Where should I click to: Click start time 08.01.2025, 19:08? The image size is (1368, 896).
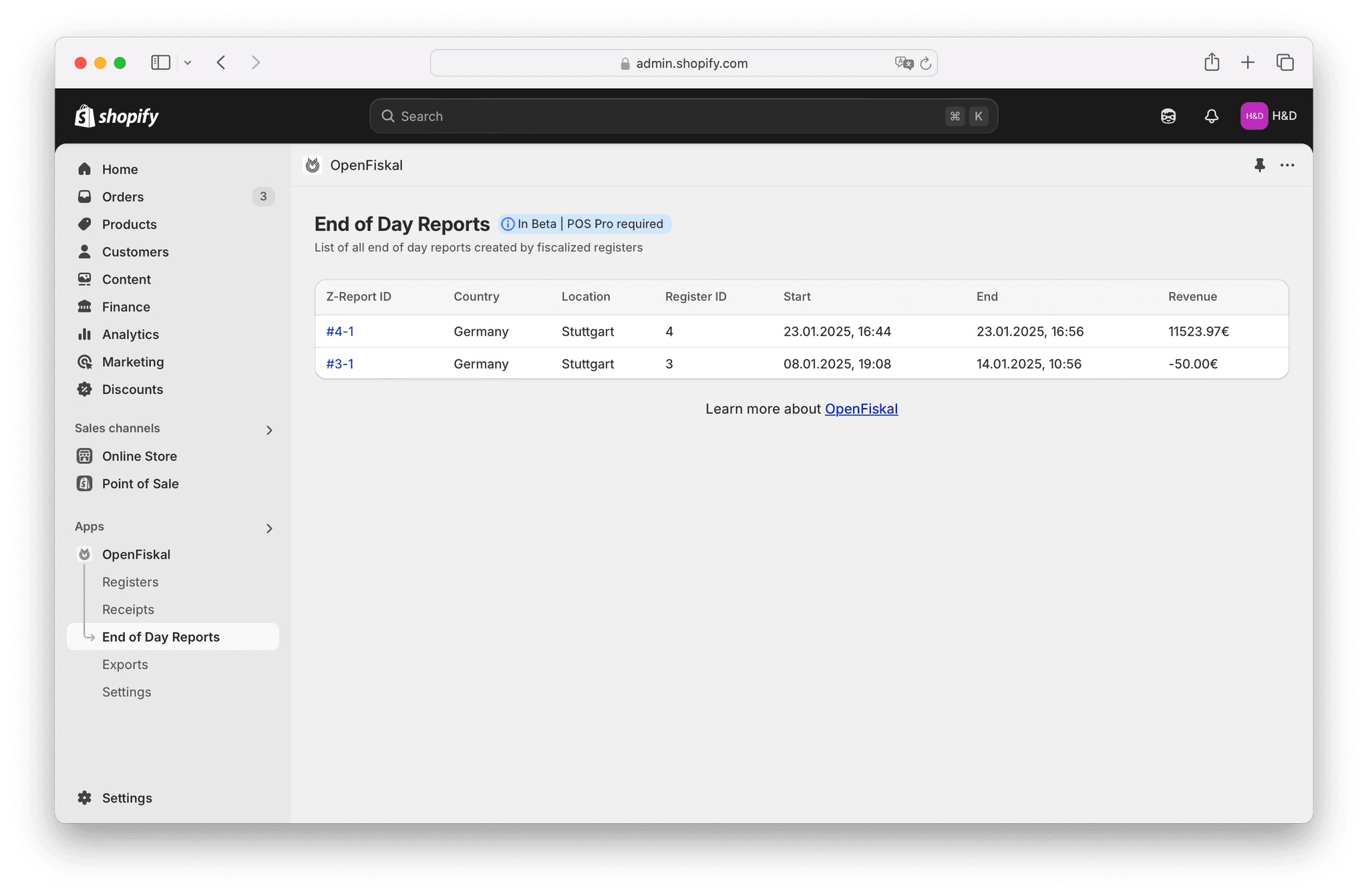(x=837, y=364)
